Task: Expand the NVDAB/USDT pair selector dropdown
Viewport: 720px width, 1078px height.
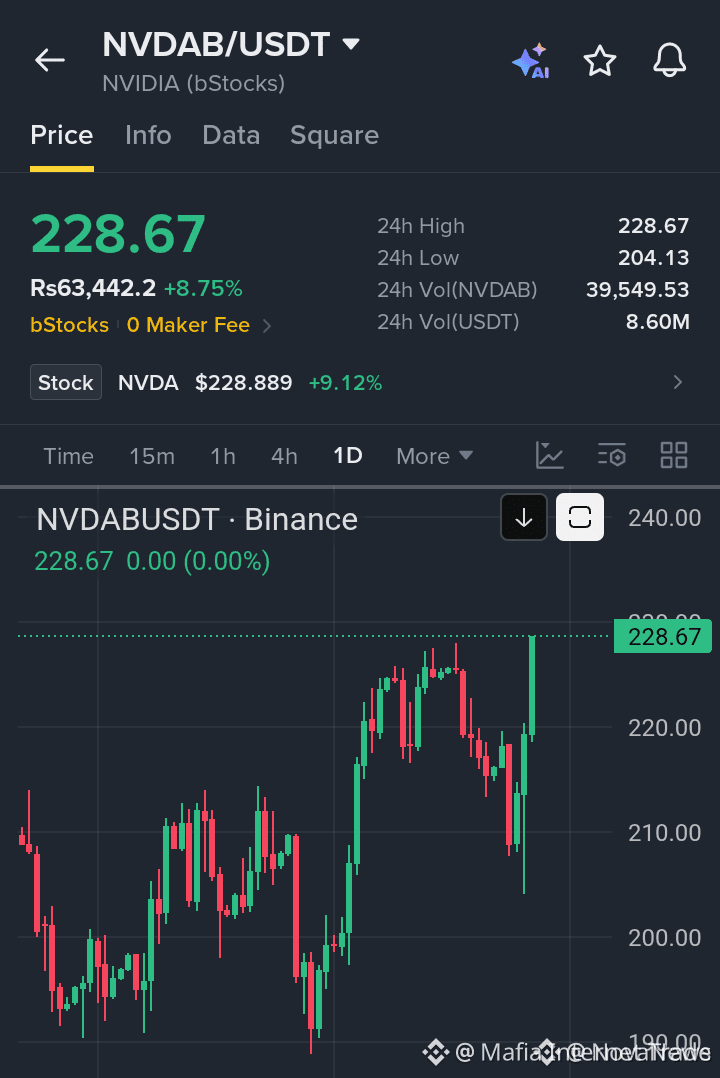Action: [x=351, y=45]
